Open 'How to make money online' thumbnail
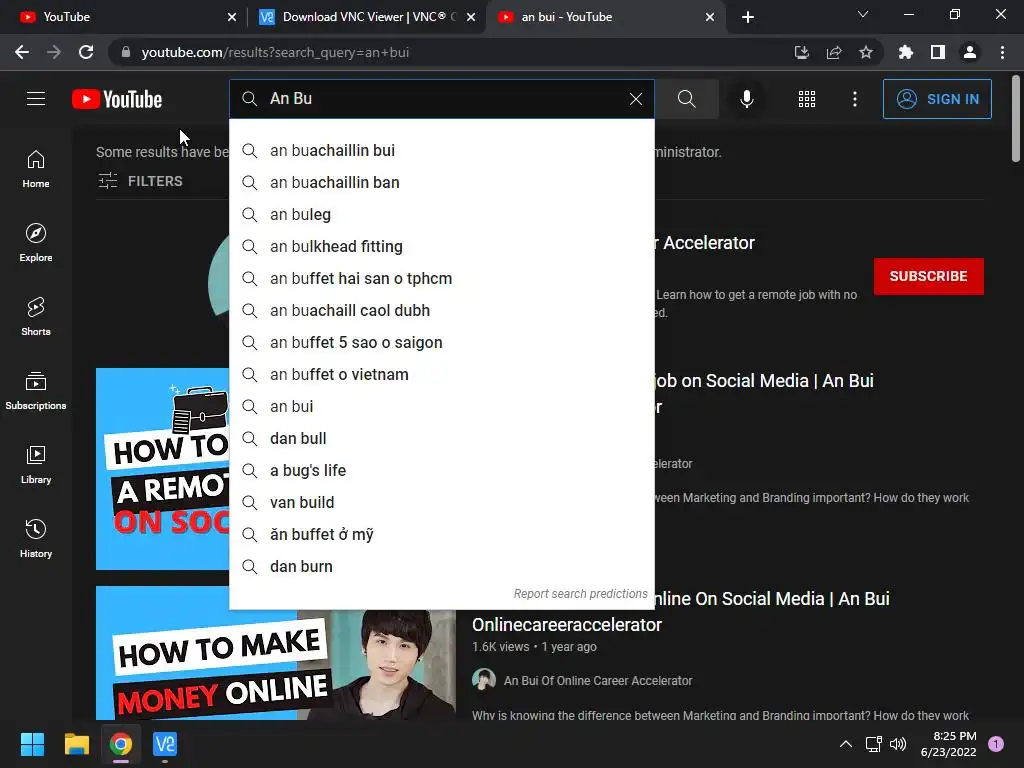The image size is (1024, 768). point(276,664)
